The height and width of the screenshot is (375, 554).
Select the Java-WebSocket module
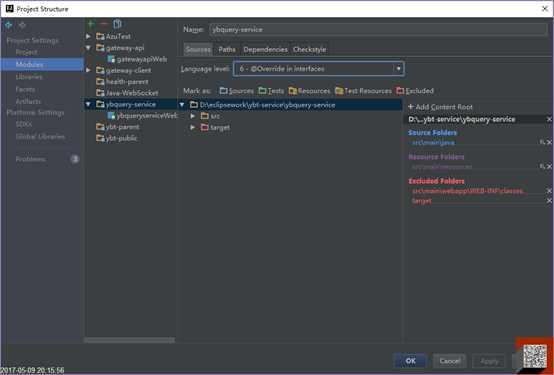(x=127, y=93)
